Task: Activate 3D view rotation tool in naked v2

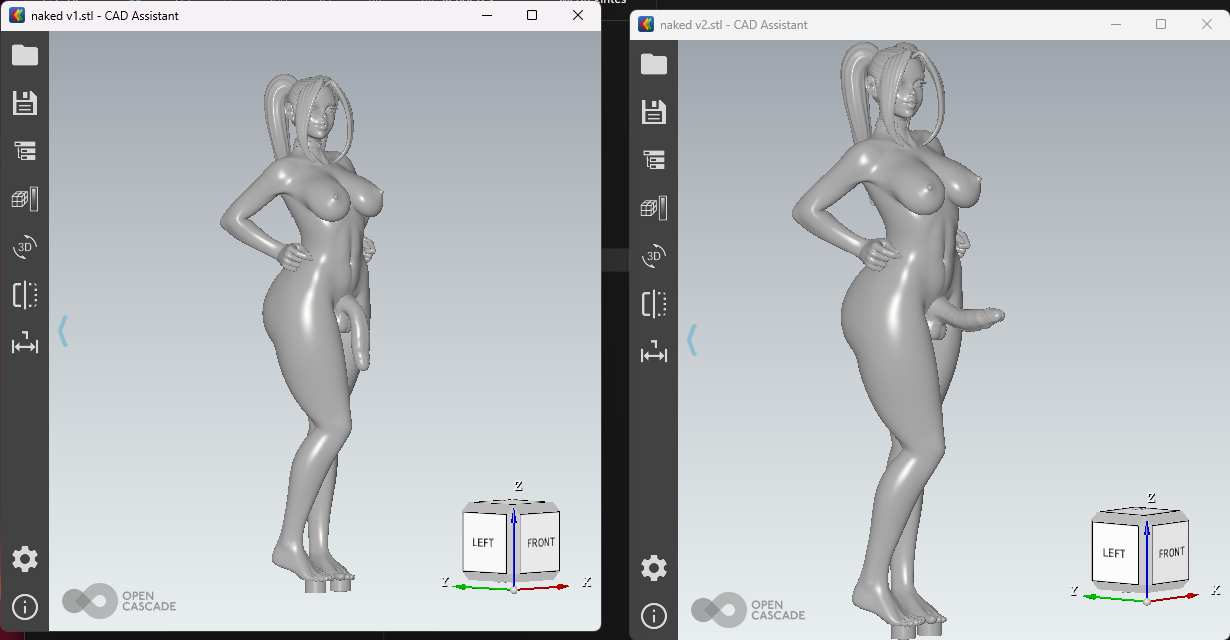Action: click(653, 256)
